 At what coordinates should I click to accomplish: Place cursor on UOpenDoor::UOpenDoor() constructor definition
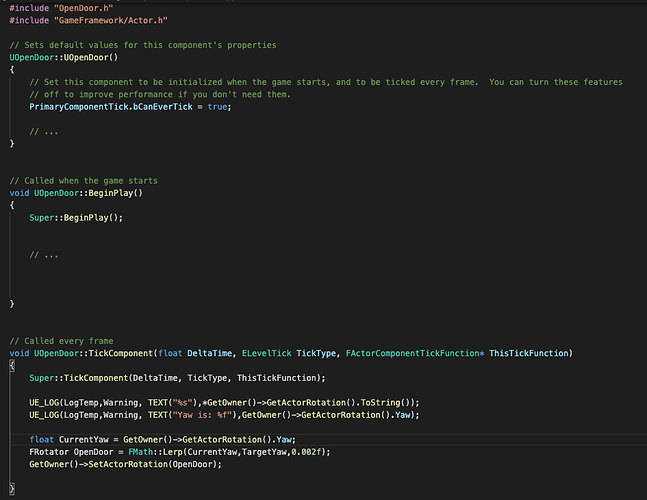click(64, 57)
